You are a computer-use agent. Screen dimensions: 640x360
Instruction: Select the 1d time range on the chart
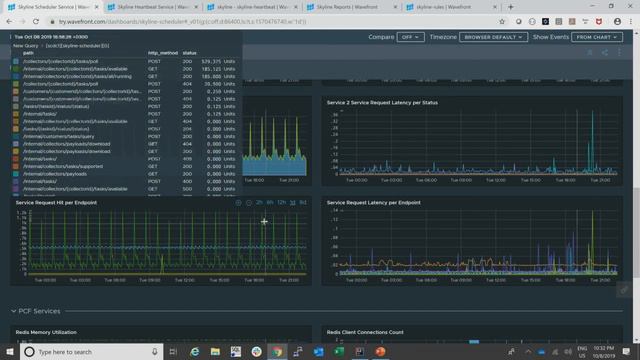[292, 202]
